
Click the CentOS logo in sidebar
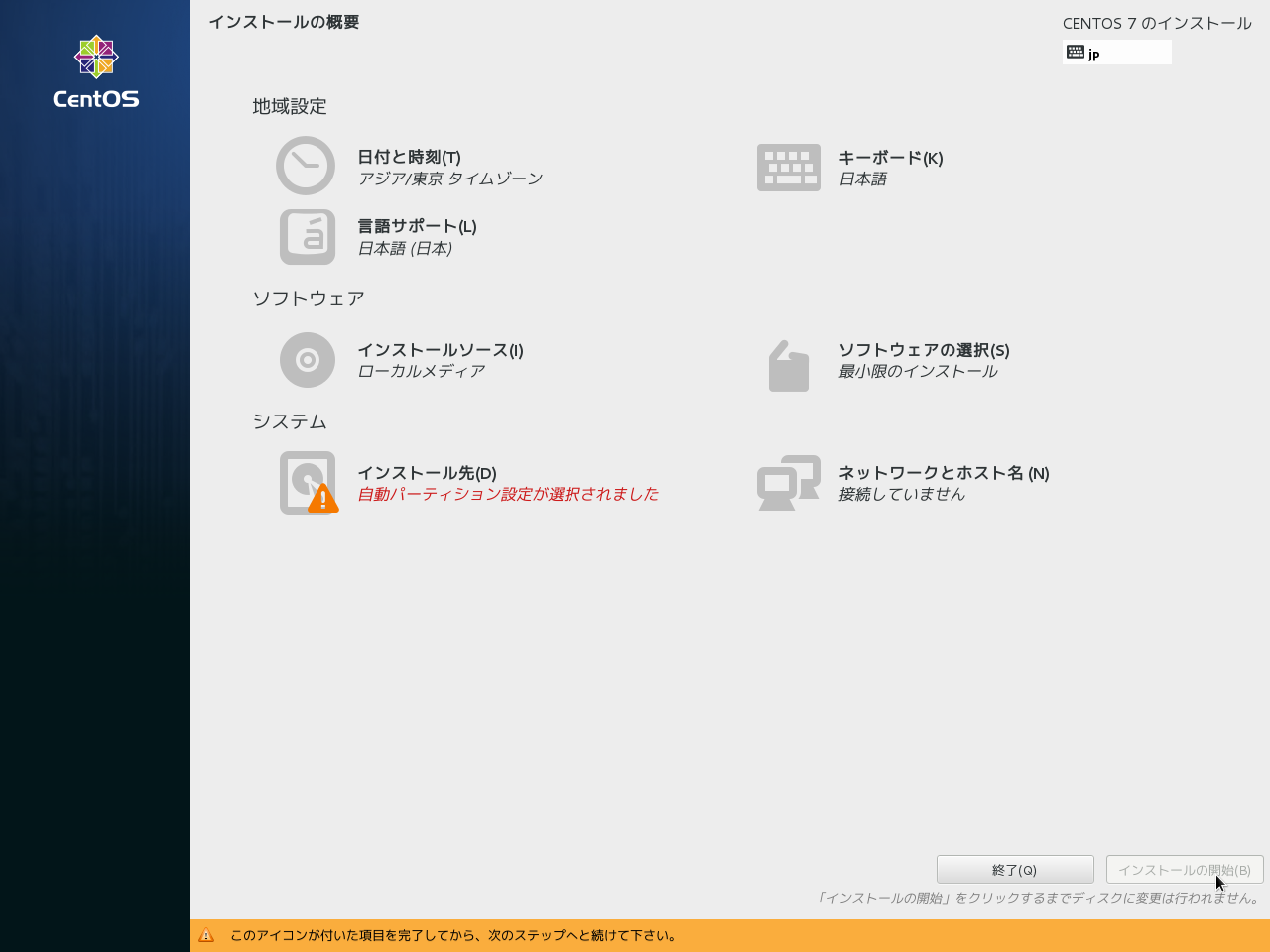(x=96, y=71)
